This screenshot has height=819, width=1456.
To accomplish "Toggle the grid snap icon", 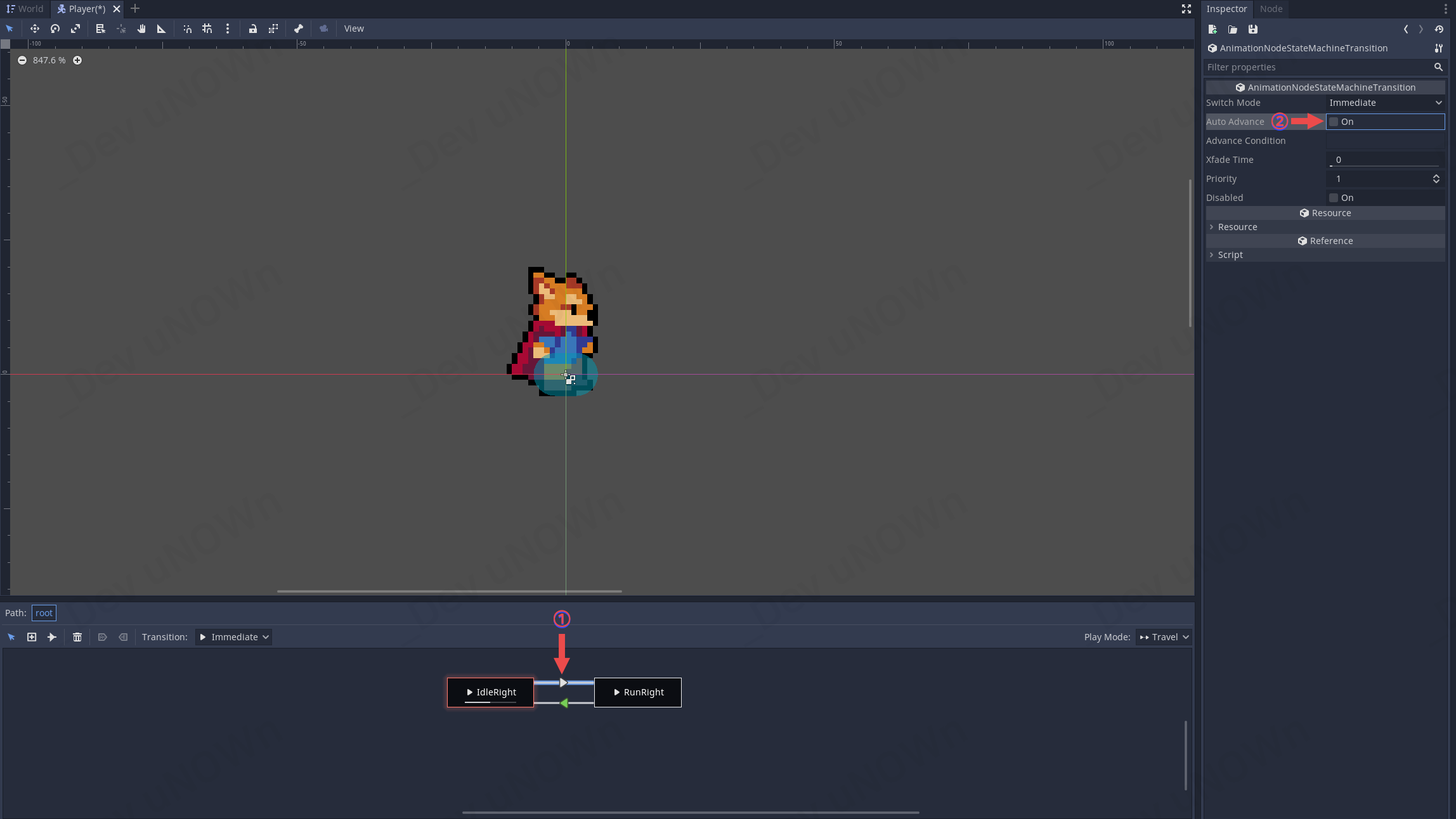I will click(x=207, y=29).
